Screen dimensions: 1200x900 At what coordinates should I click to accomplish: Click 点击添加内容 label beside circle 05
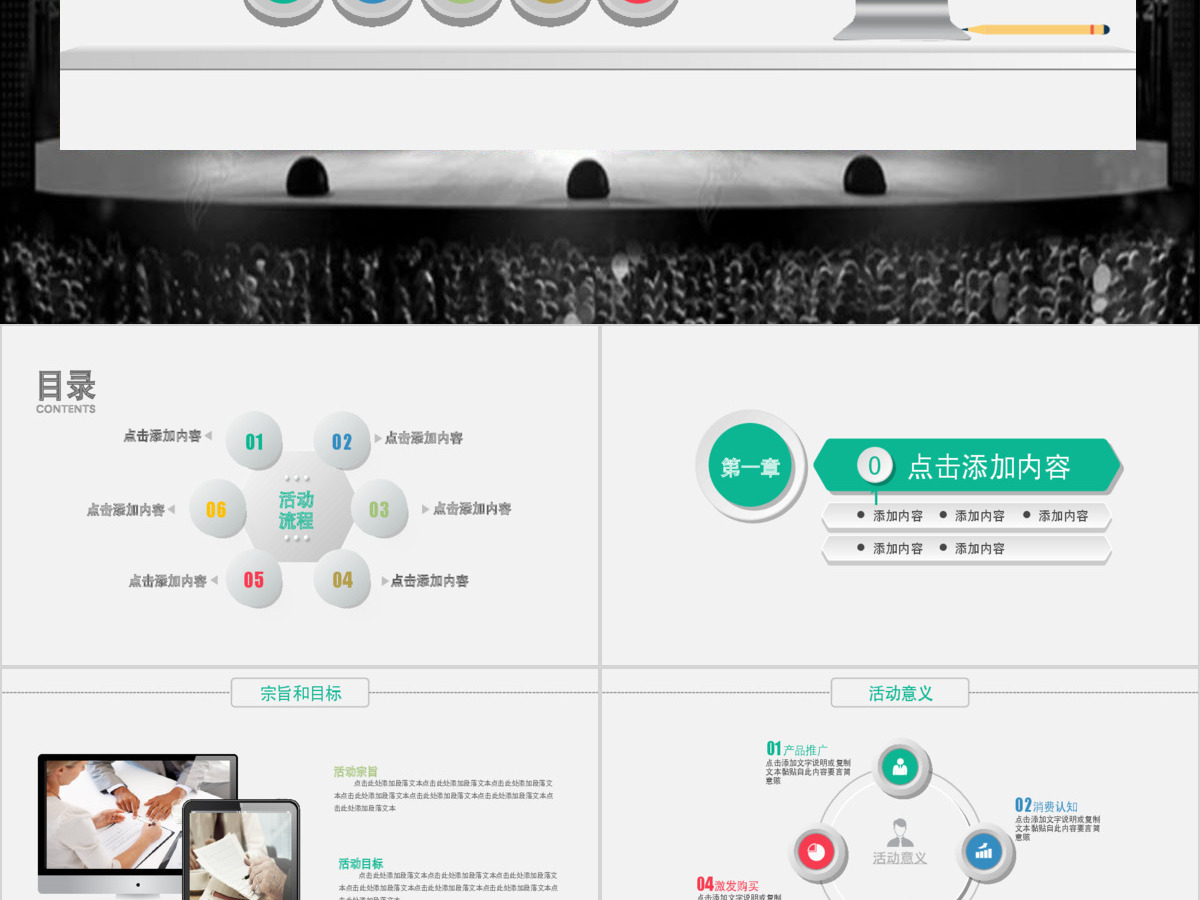pos(167,580)
